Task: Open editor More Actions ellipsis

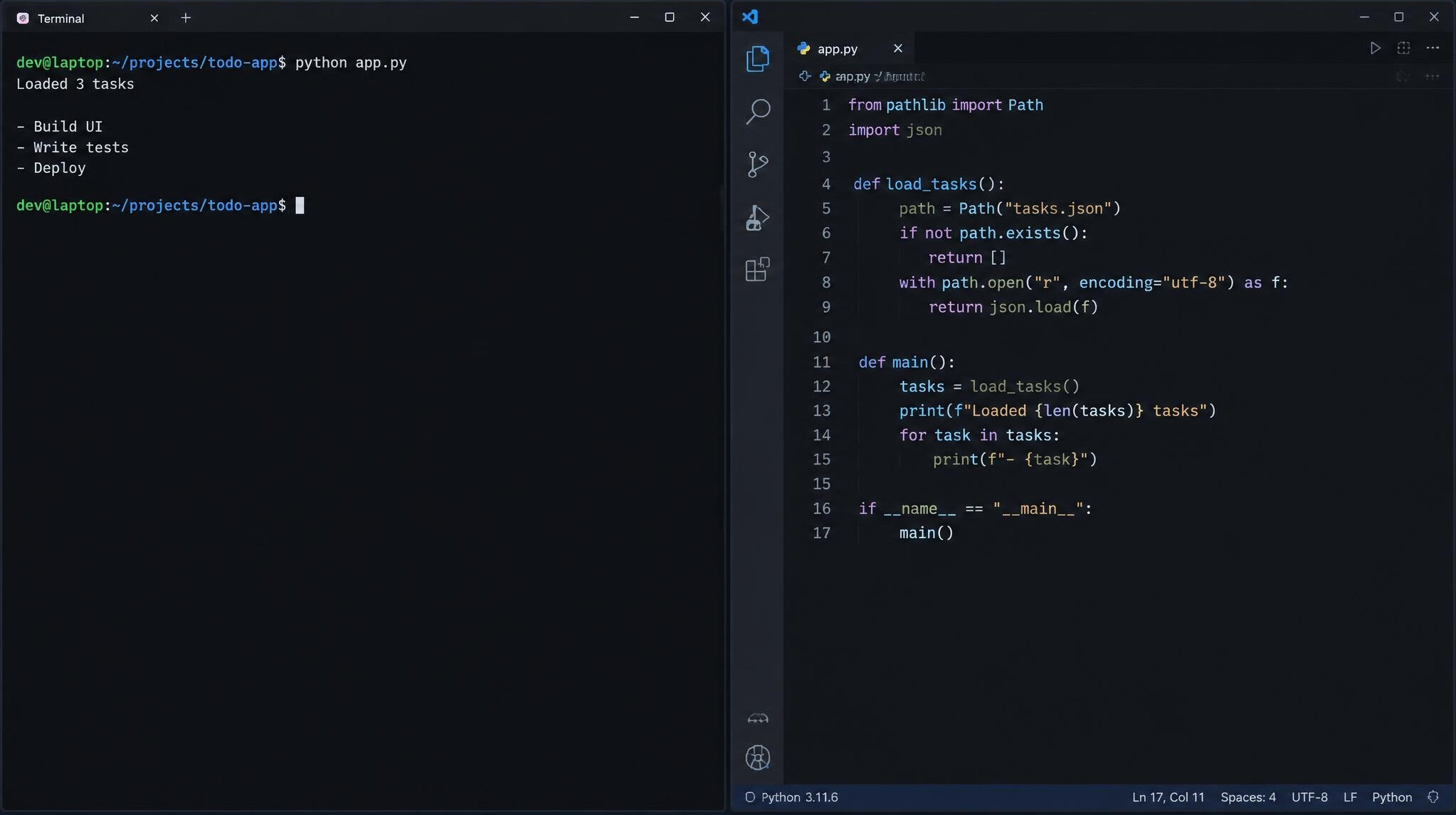Action: pos(1433,48)
